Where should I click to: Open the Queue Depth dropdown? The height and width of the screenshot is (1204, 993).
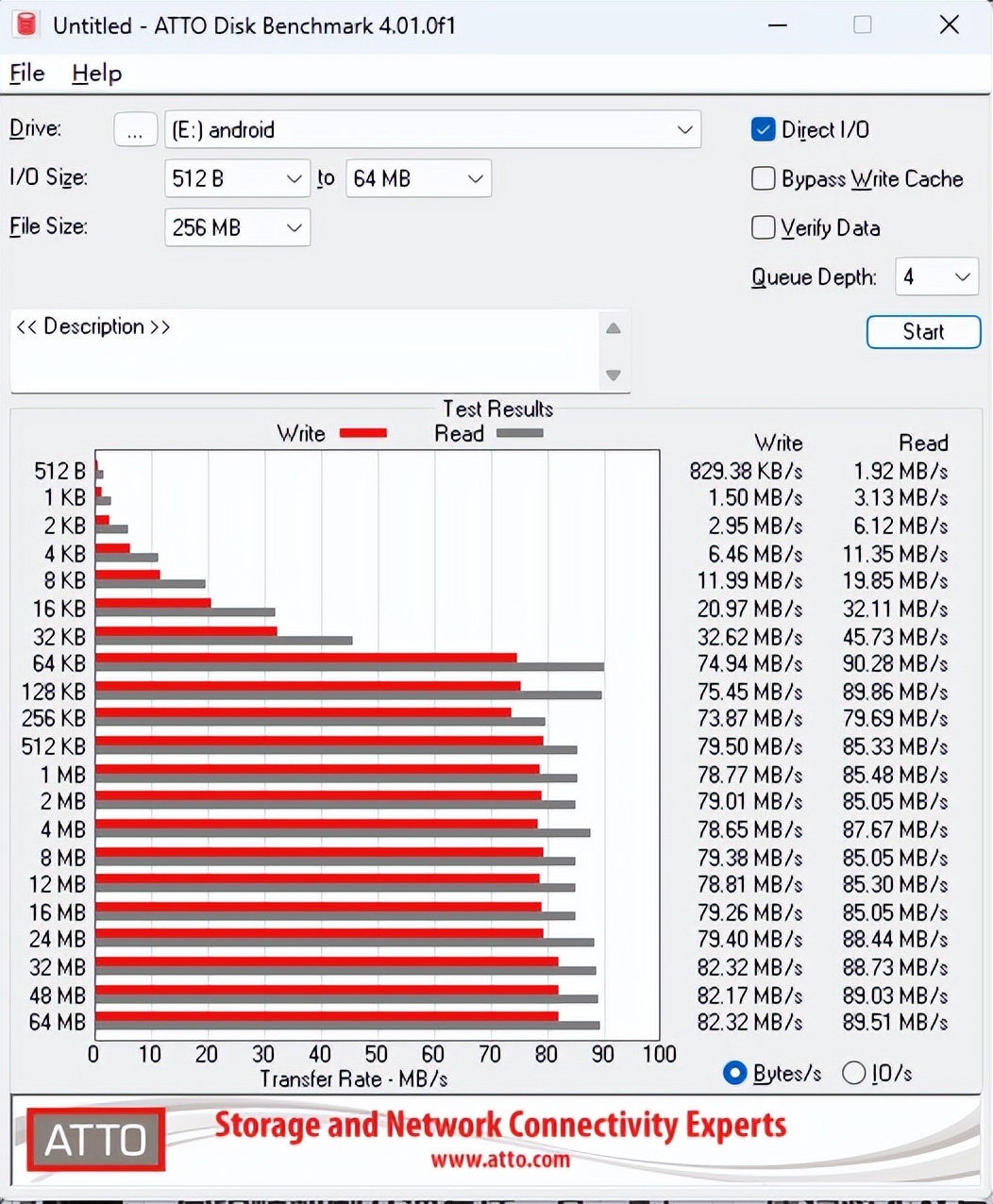point(935,276)
